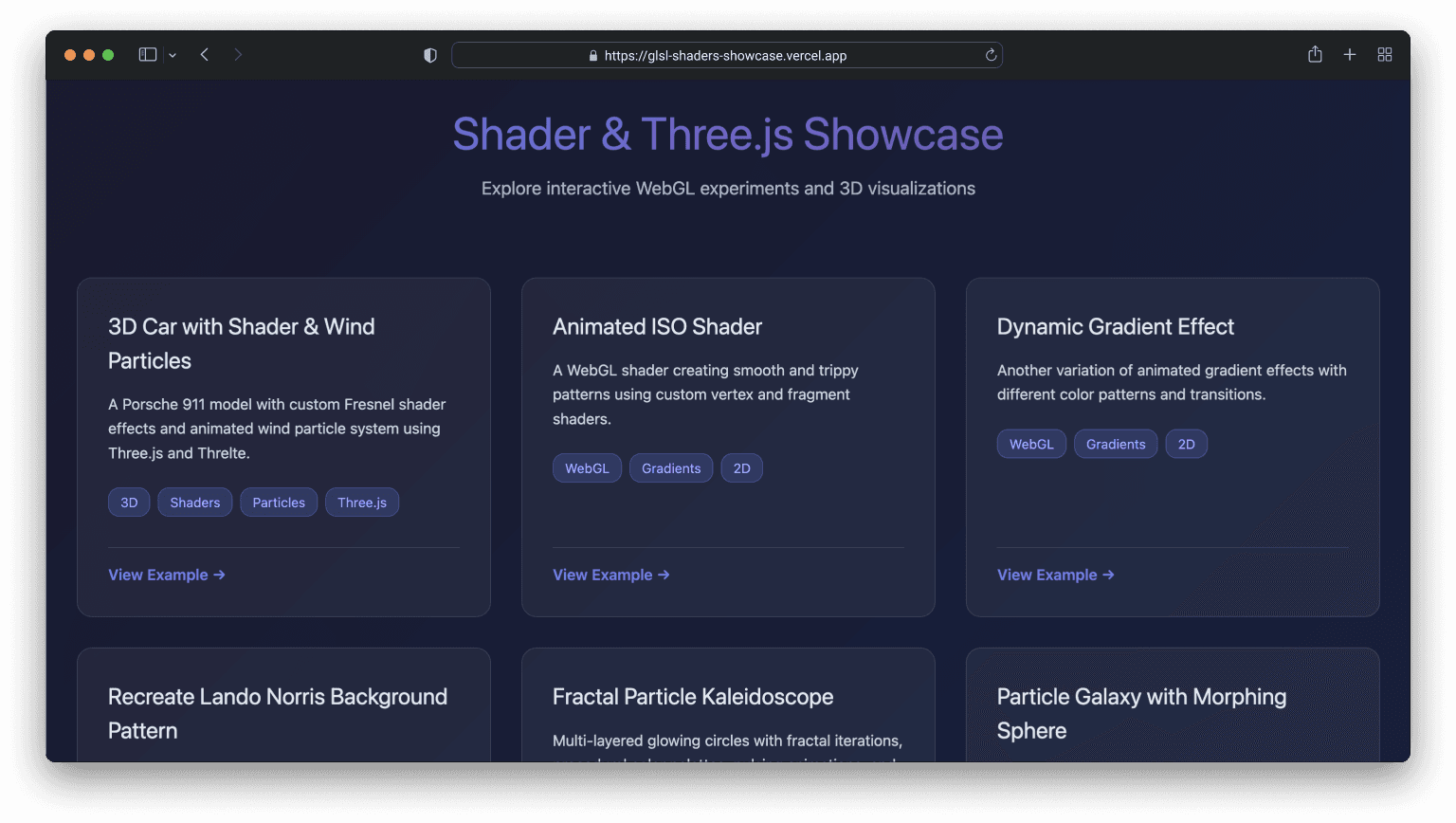Select the Gradients tag on Dynamic Gradient Effect
This screenshot has height=823, width=1456.
[1116, 444]
